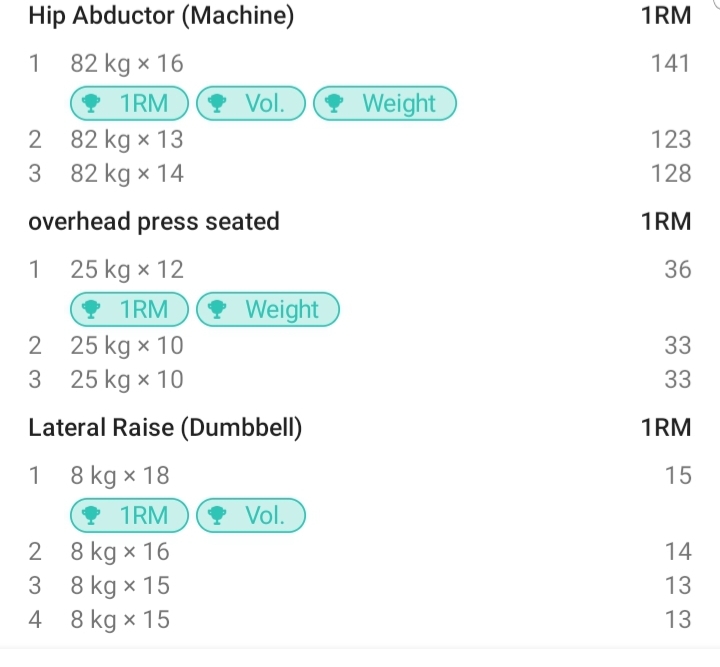
Task: Tap the 1RM column header for overhead press
Action: click(666, 222)
